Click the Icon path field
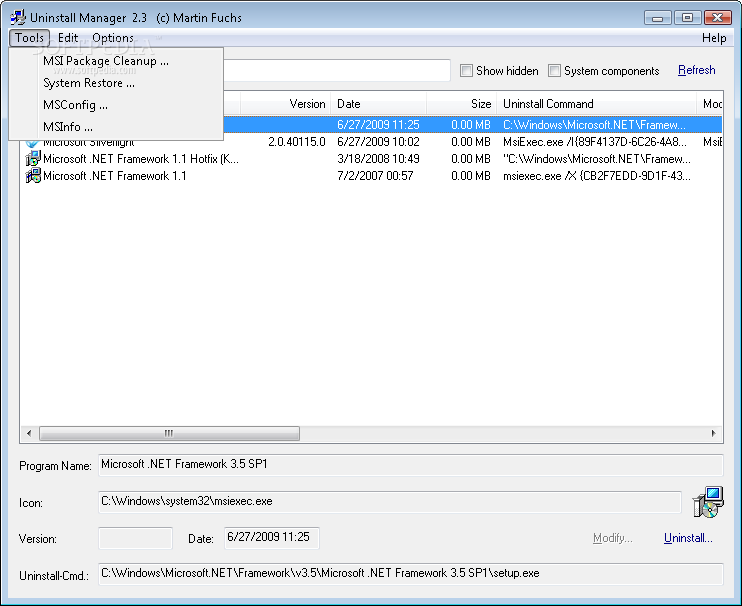Image resolution: width=742 pixels, height=606 pixels. [x=389, y=502]
